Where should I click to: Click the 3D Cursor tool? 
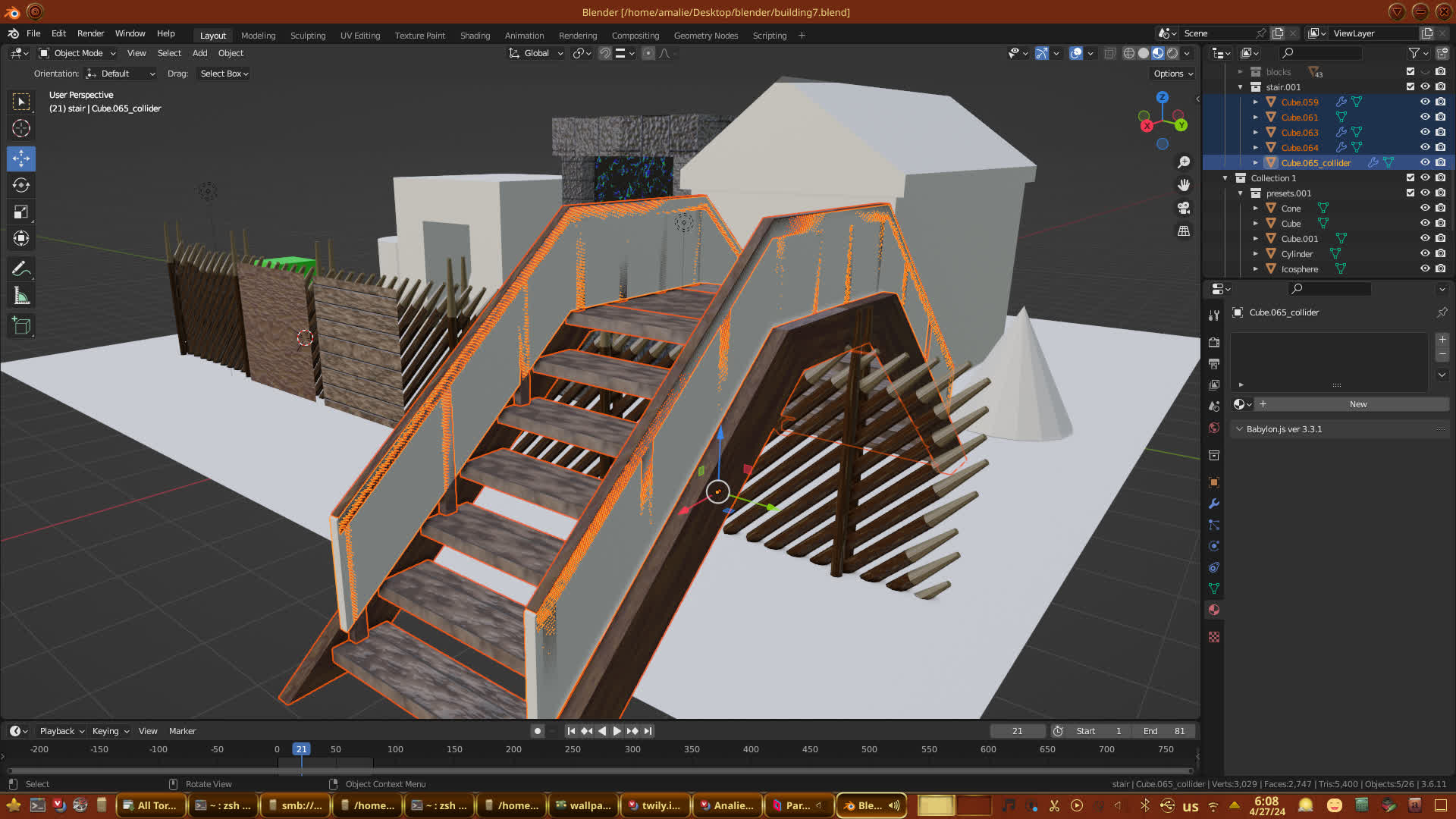click(x=21, y=128)
